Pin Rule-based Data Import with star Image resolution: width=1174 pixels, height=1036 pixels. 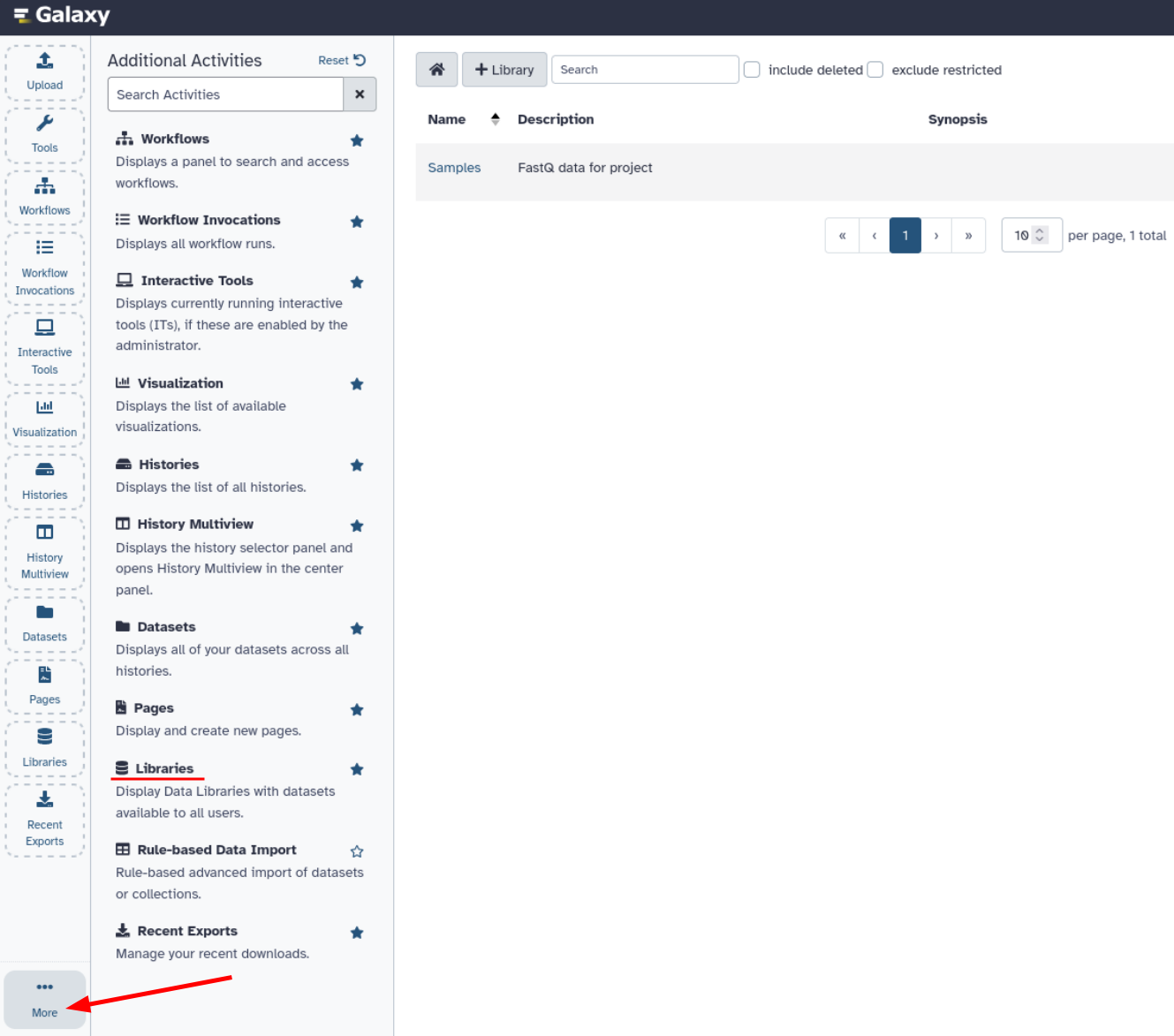click(357, 851)
